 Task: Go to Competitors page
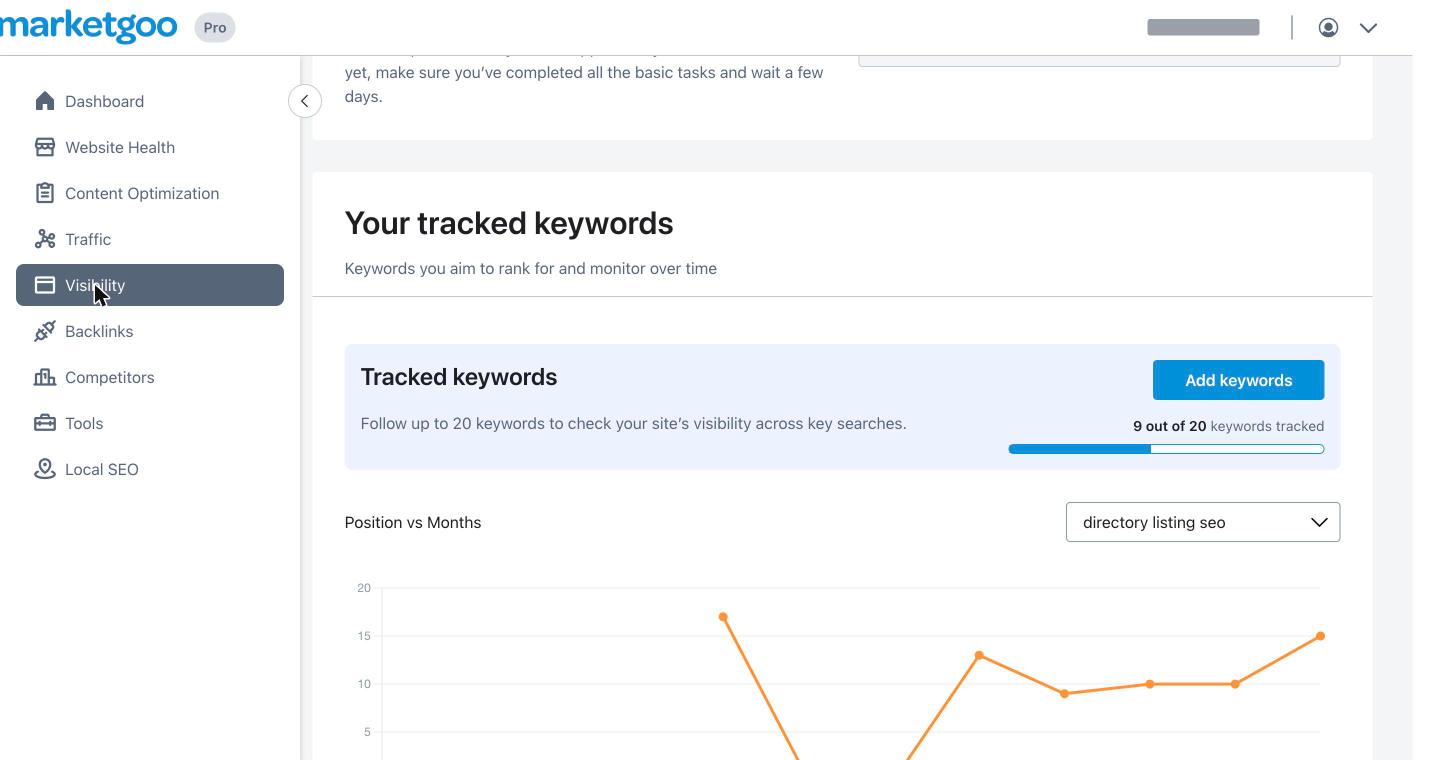[150, 377]
